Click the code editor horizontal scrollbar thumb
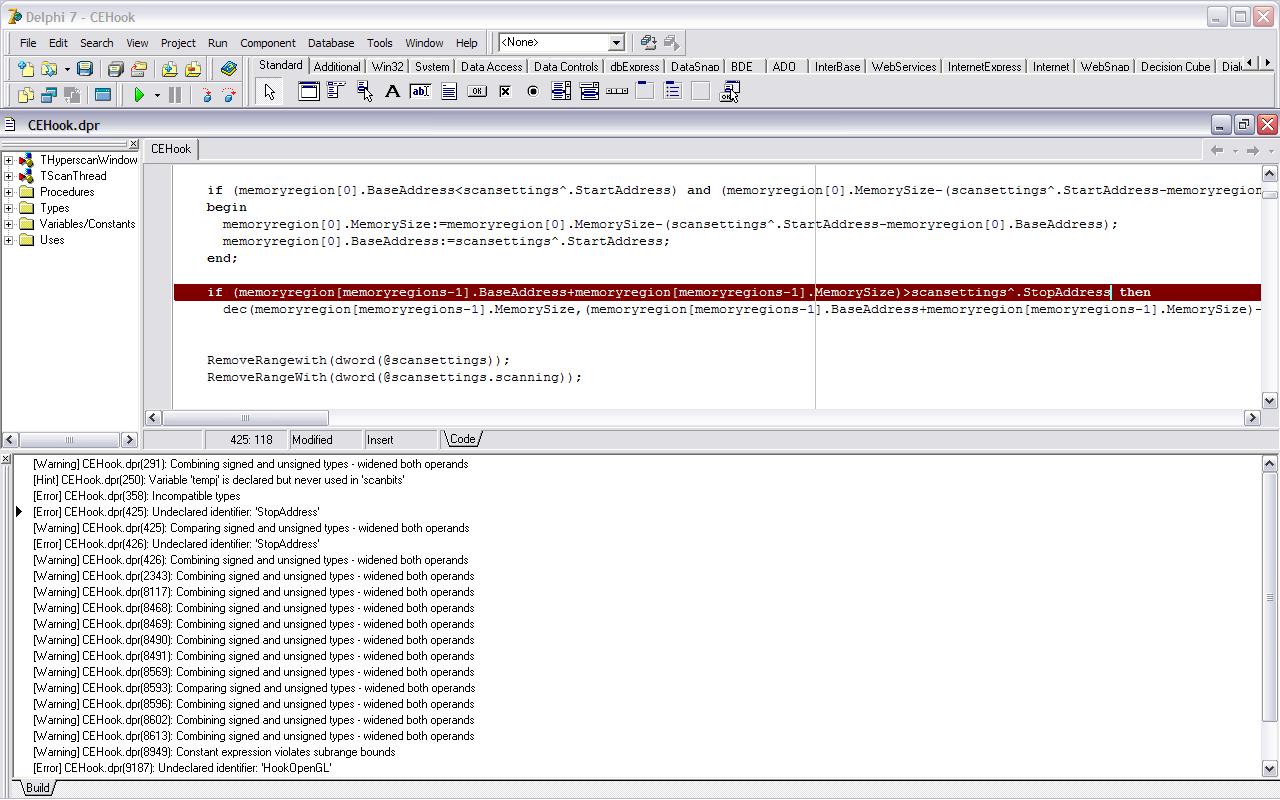 tap(245, 418)
